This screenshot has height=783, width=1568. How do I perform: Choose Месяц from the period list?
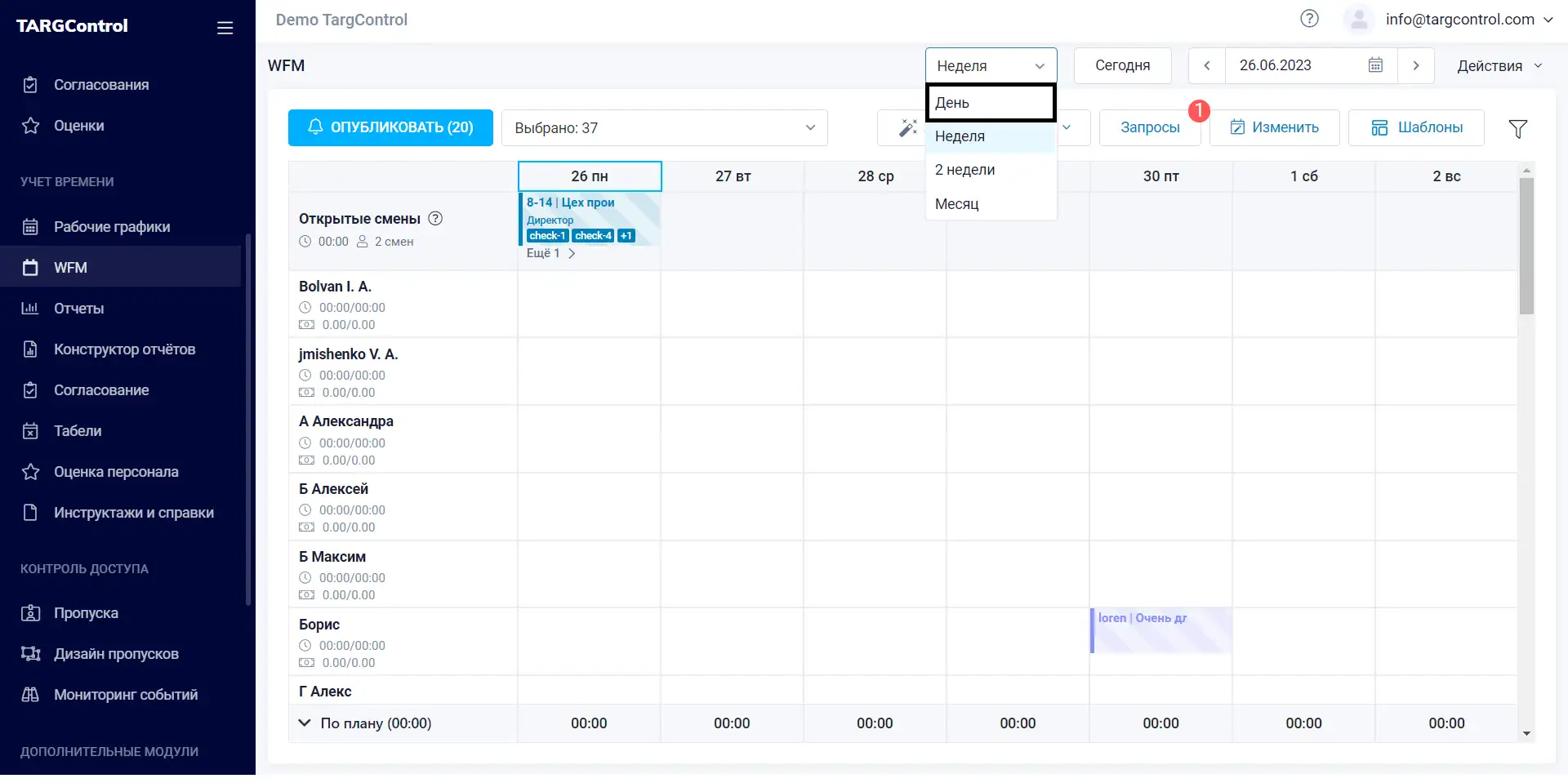pyautogui.click(x=991, y=204)
